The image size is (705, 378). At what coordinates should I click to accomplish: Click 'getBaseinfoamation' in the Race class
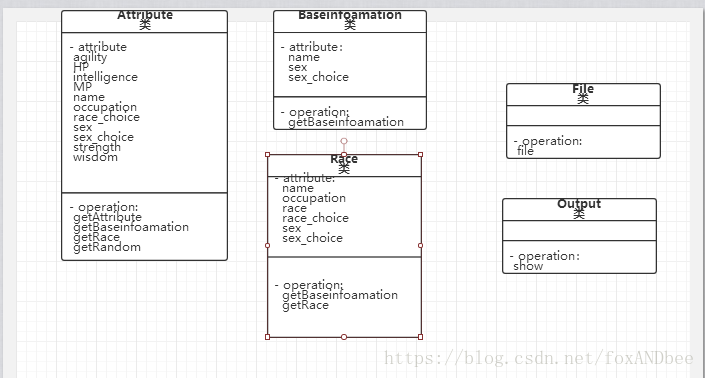coord(339,295)
